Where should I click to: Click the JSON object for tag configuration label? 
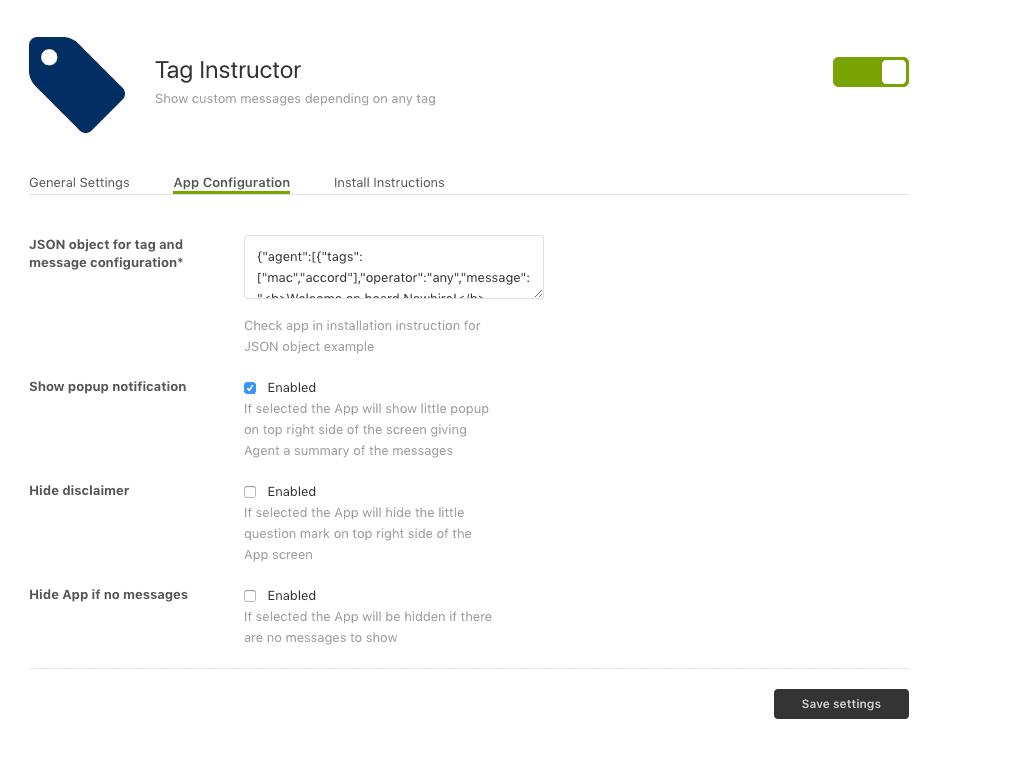[x=106, y=253]
